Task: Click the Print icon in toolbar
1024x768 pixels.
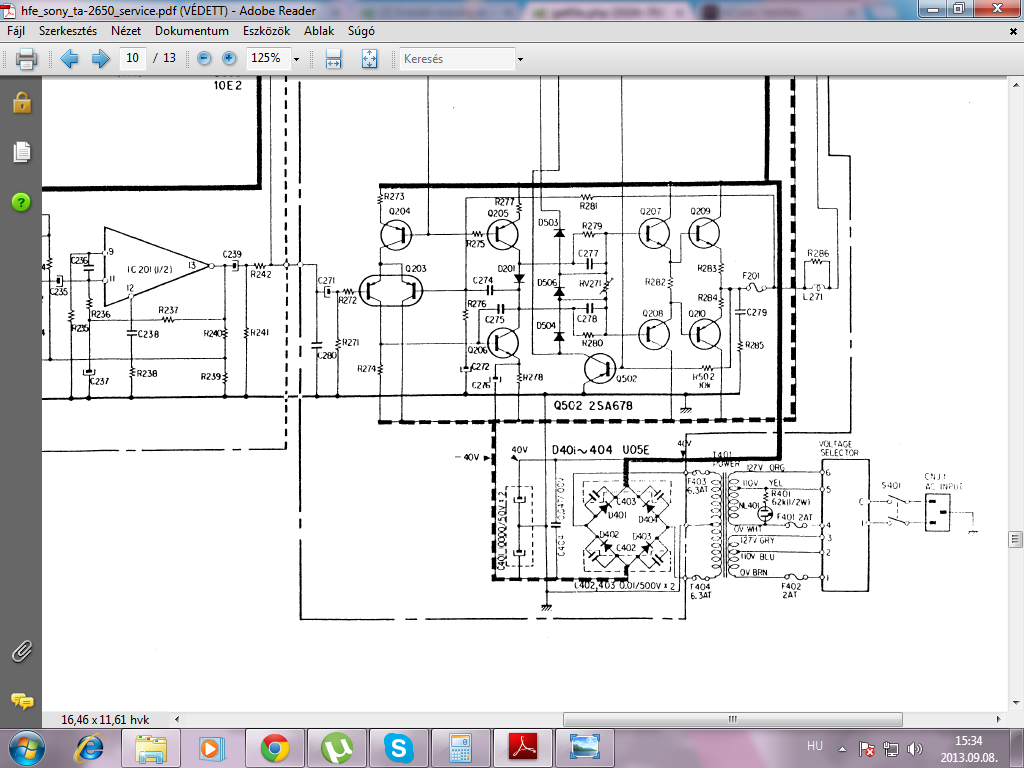Action: click(27, 59)
